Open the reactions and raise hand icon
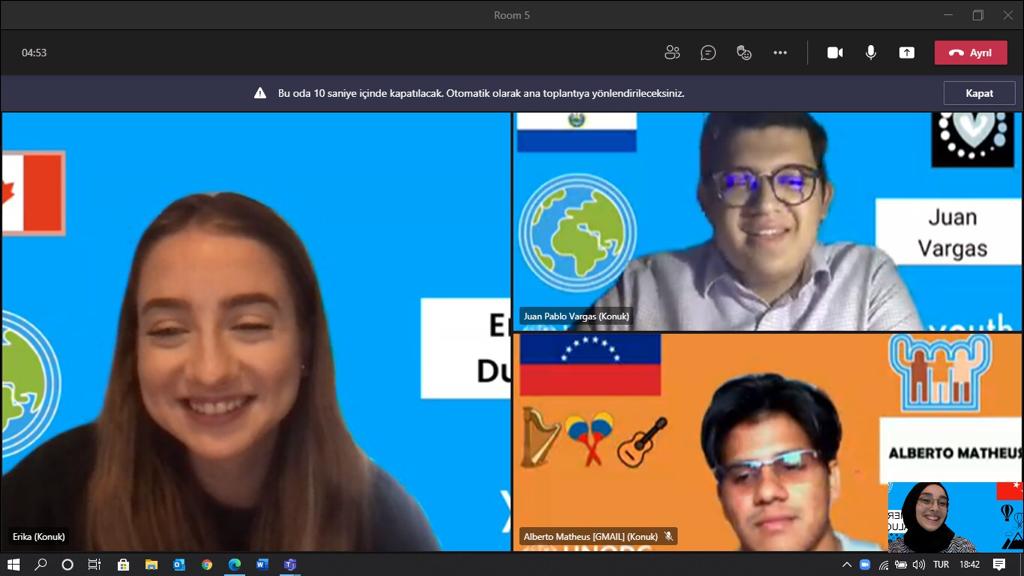The image size is (1024, 576). point(744,53)
